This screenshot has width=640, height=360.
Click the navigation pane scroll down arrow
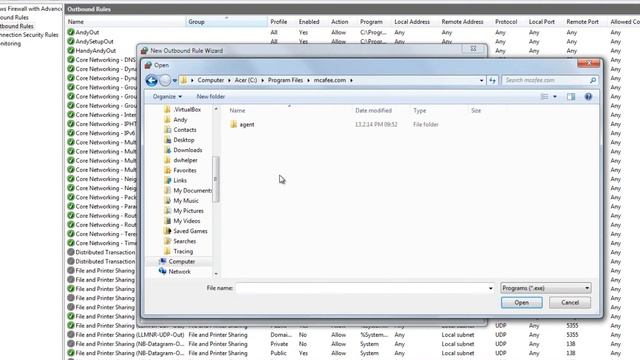216,274
